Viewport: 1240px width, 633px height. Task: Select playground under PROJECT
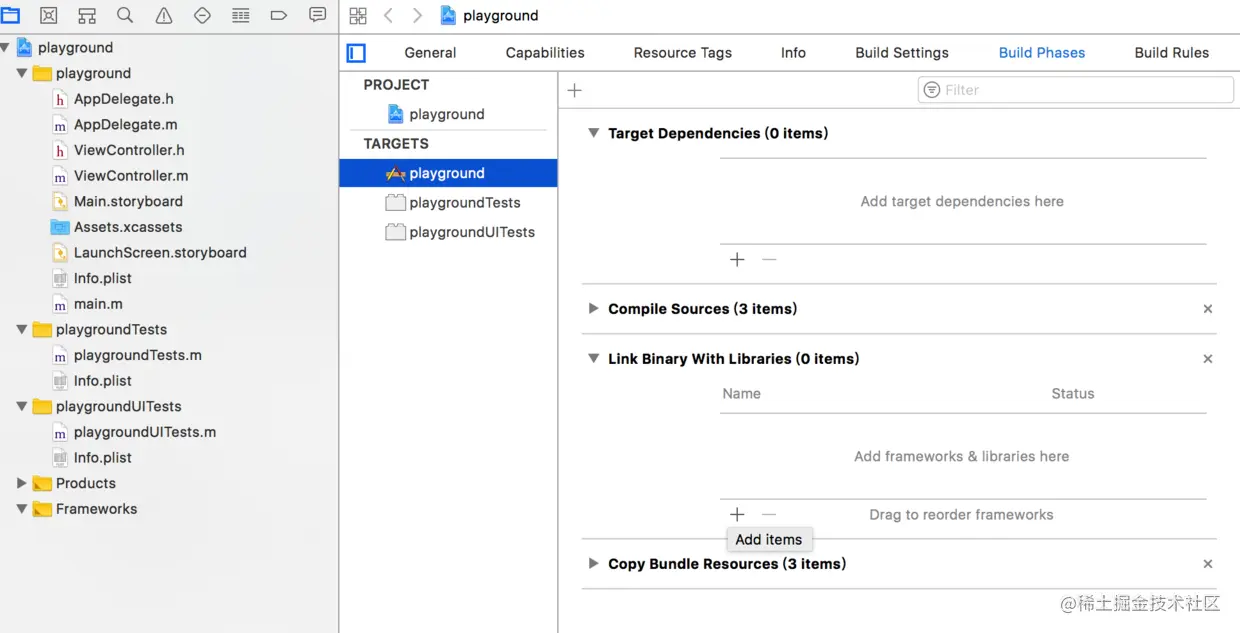tap(447, 114)
